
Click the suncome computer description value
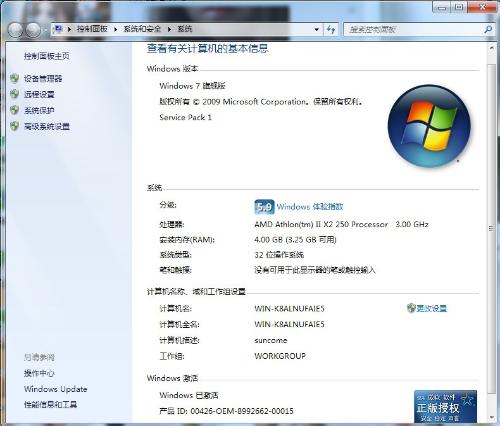click(271, 340)
